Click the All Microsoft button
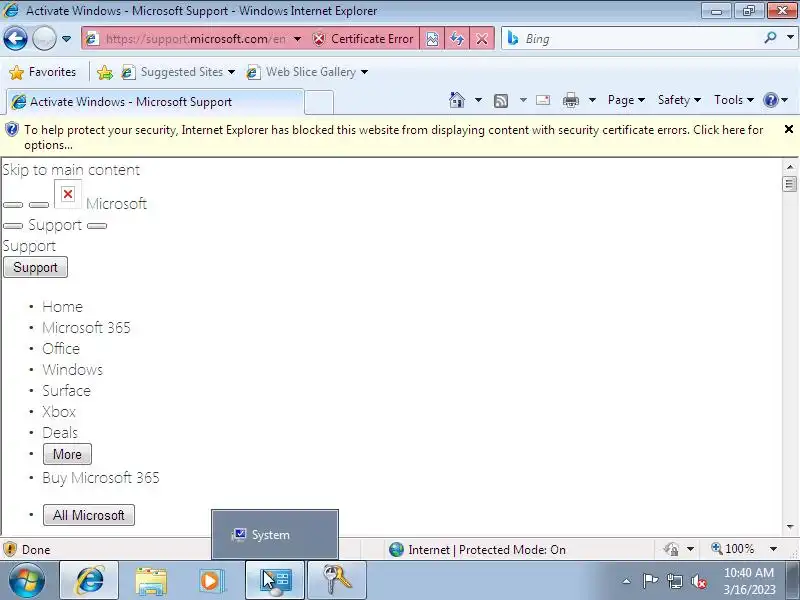Image resolution: width=800 pixels, height=600 pixels. tap(89, 515)
